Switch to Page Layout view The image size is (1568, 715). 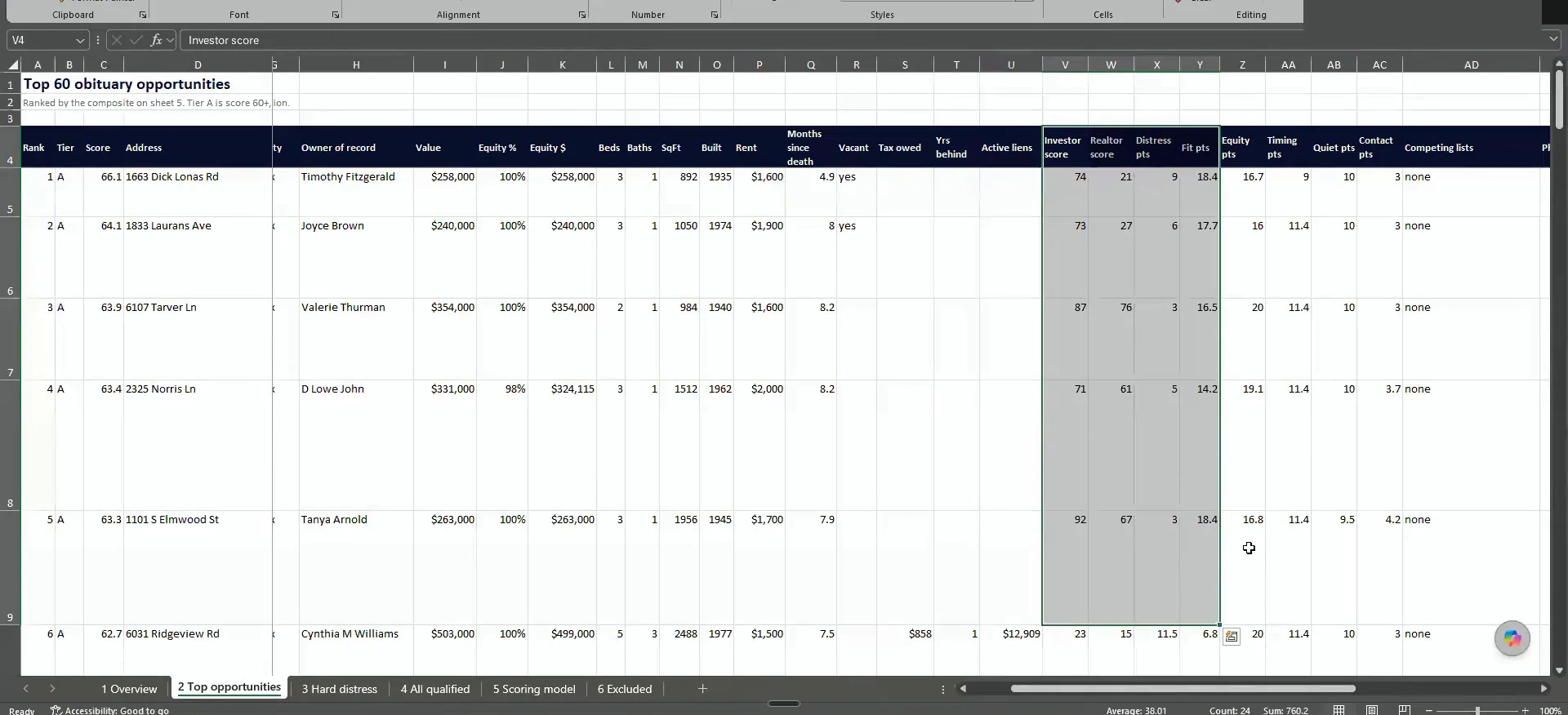coord(1372,710)
